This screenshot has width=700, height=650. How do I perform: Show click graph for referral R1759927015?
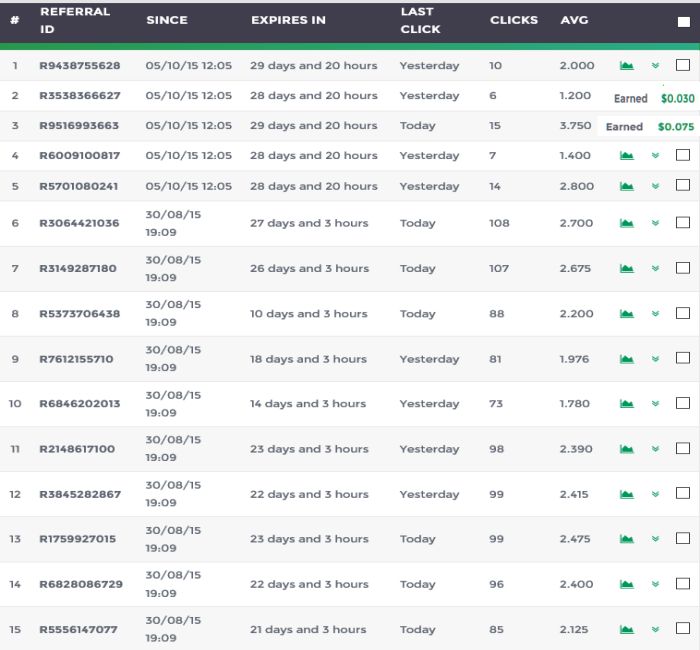(626, 539)
